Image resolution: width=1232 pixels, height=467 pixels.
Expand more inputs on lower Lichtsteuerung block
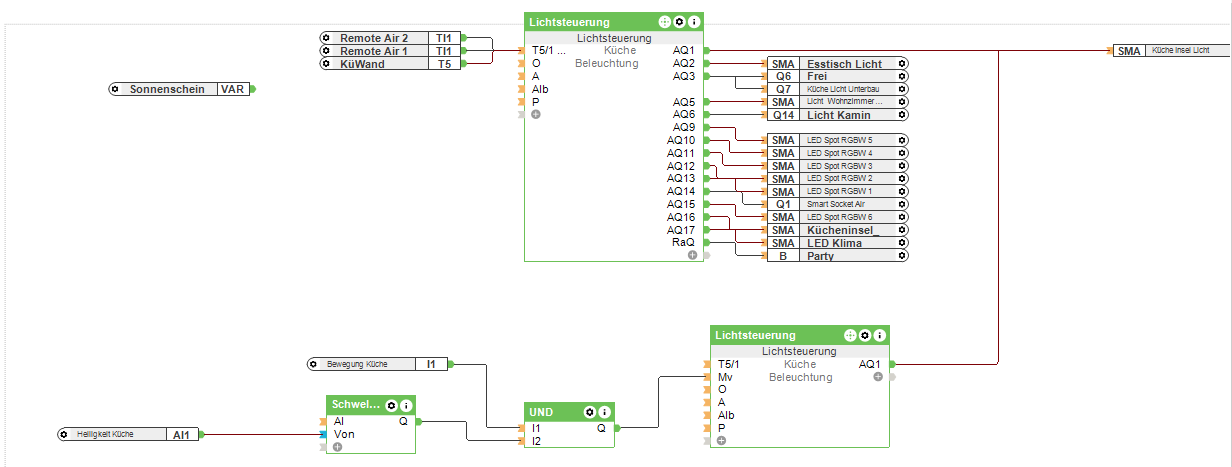pyautogui.click(x=722, y=440)
